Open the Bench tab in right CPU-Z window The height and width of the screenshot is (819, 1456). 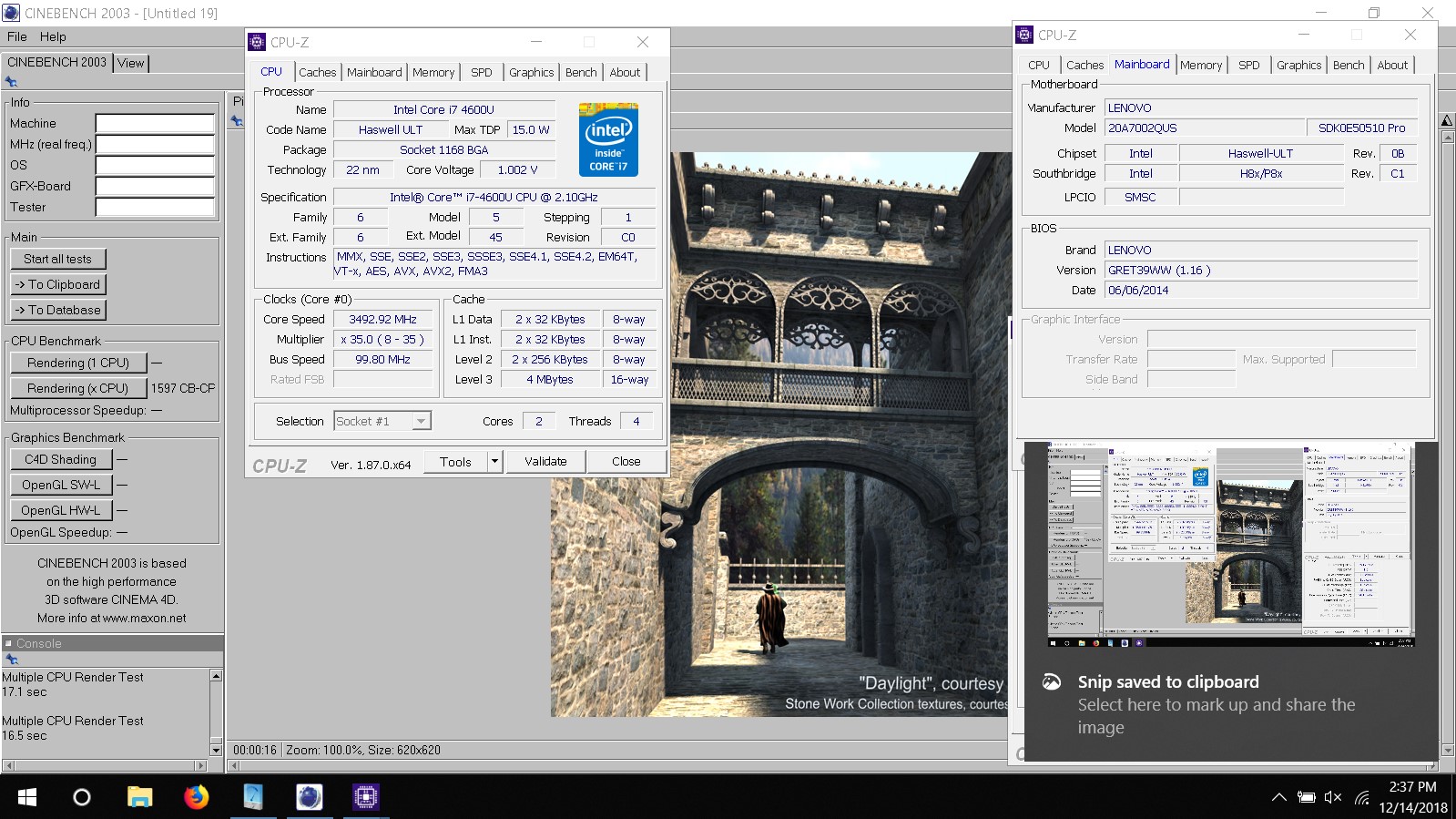(x=1349, y=65)
